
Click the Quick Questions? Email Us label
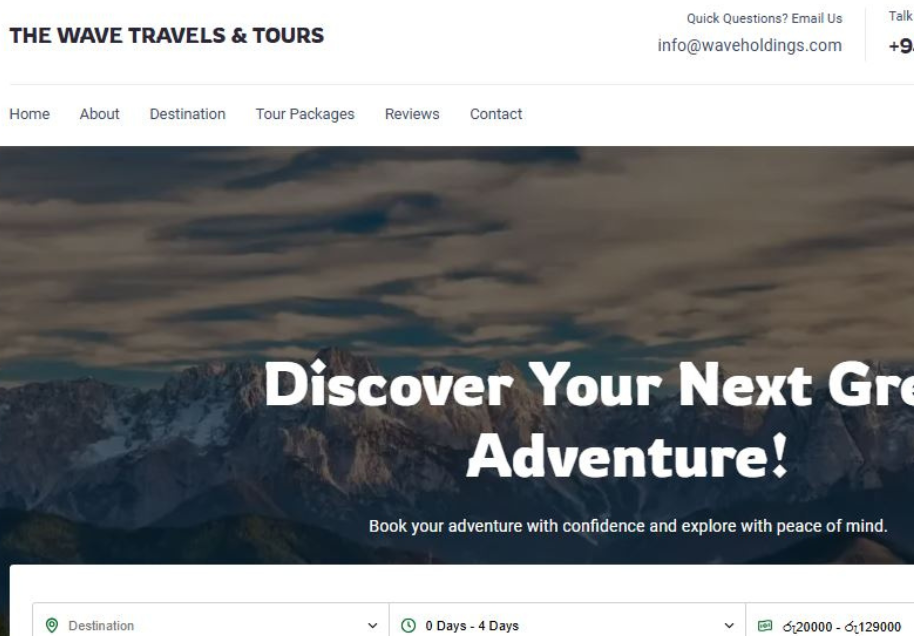tap(764, 19)
